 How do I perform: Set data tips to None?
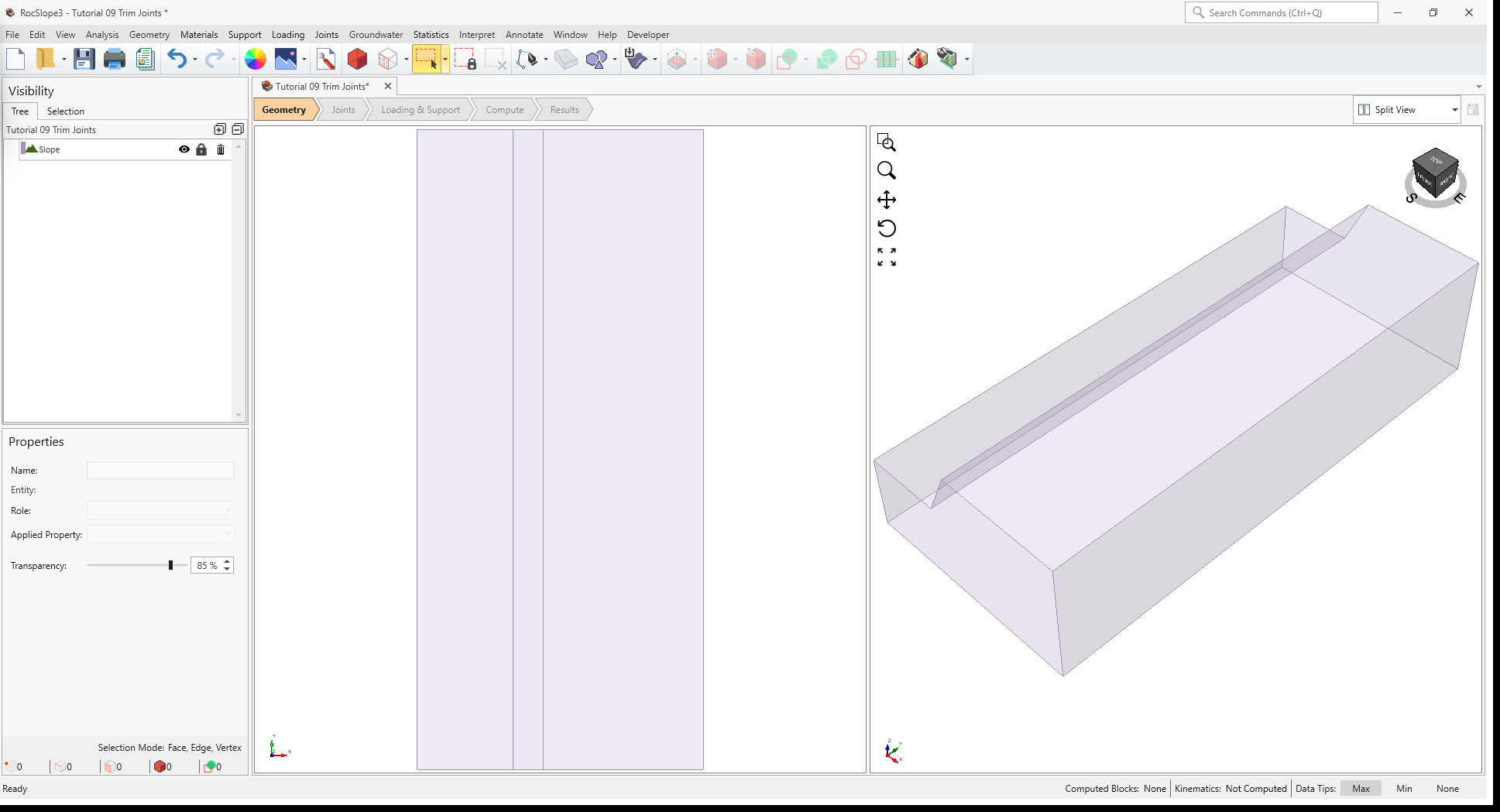click(1447, 789)
